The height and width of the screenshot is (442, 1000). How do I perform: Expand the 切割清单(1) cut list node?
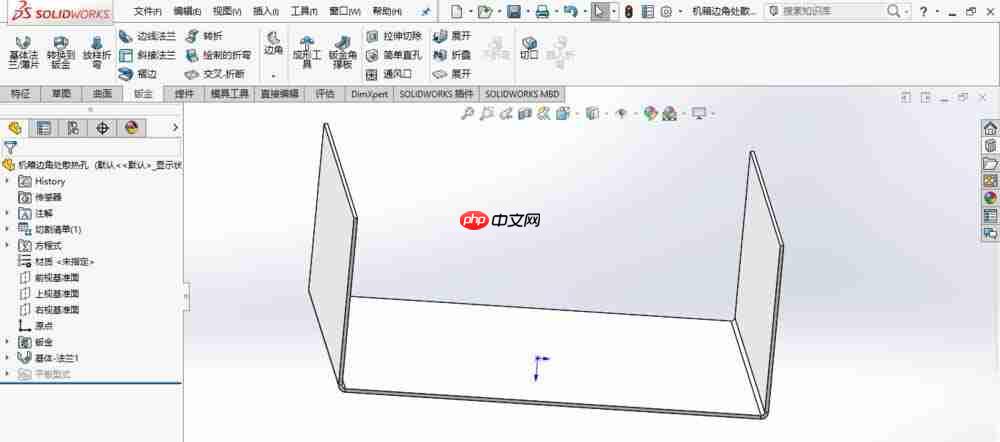coord(7,229)
